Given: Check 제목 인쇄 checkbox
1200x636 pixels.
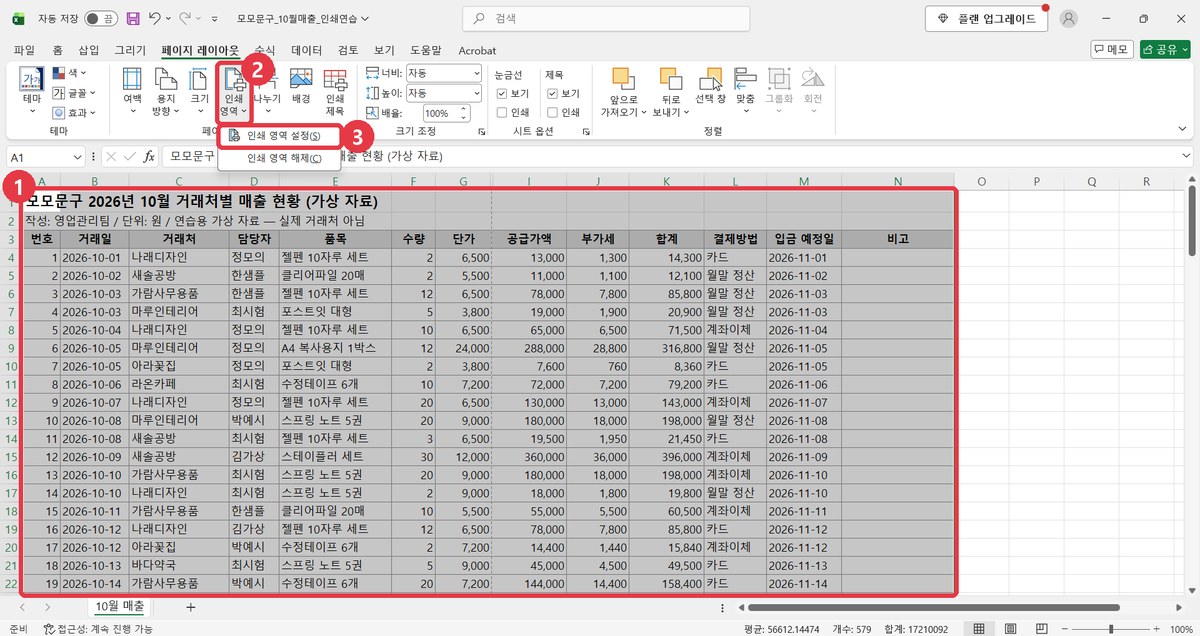Looking at the screenshot, I should point(552,112).
